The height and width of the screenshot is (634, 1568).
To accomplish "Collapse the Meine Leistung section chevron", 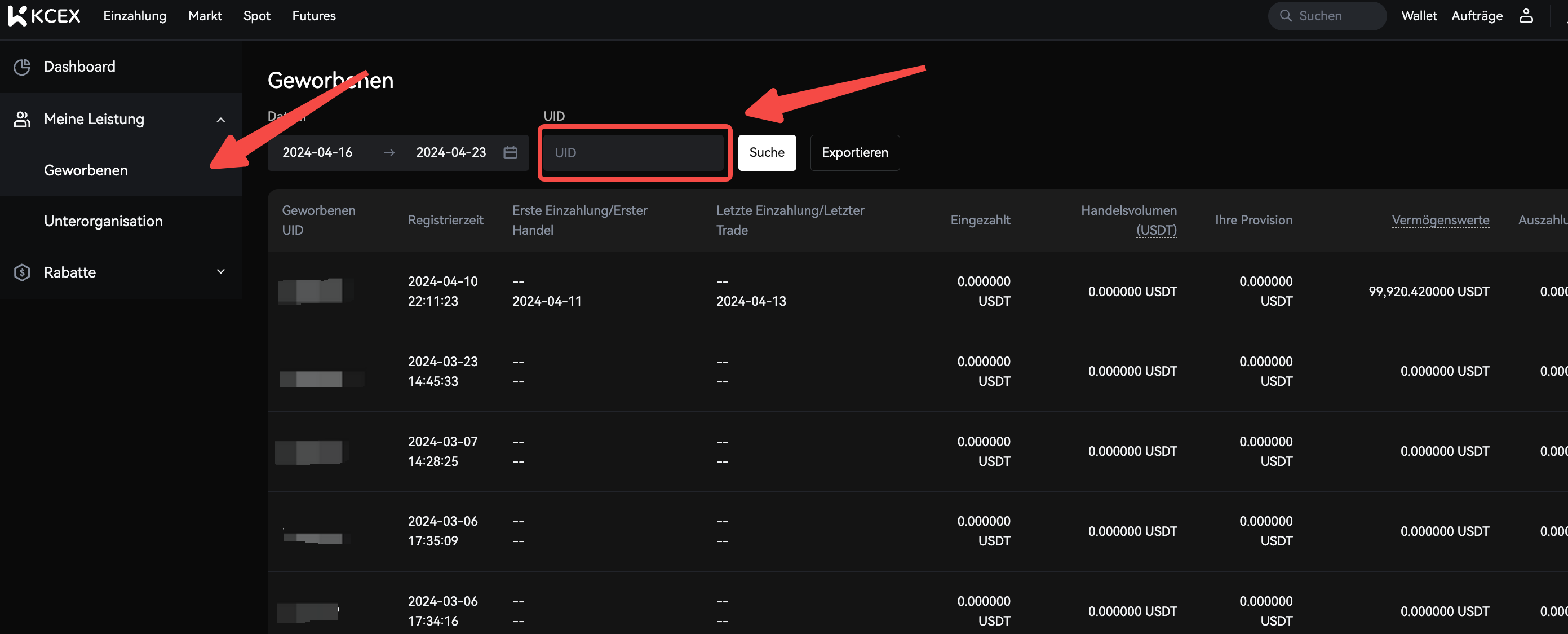I will (x=220, y=120).
